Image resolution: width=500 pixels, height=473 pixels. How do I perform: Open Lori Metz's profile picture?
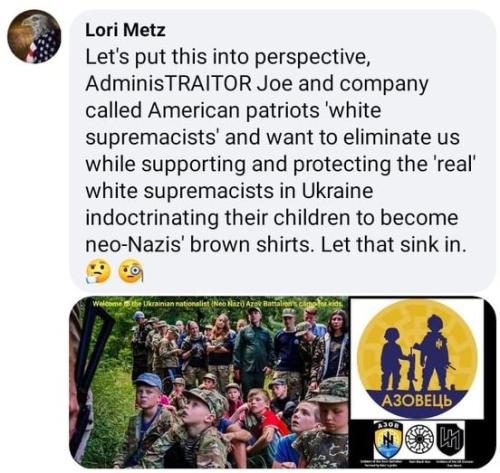pos(34,36)
